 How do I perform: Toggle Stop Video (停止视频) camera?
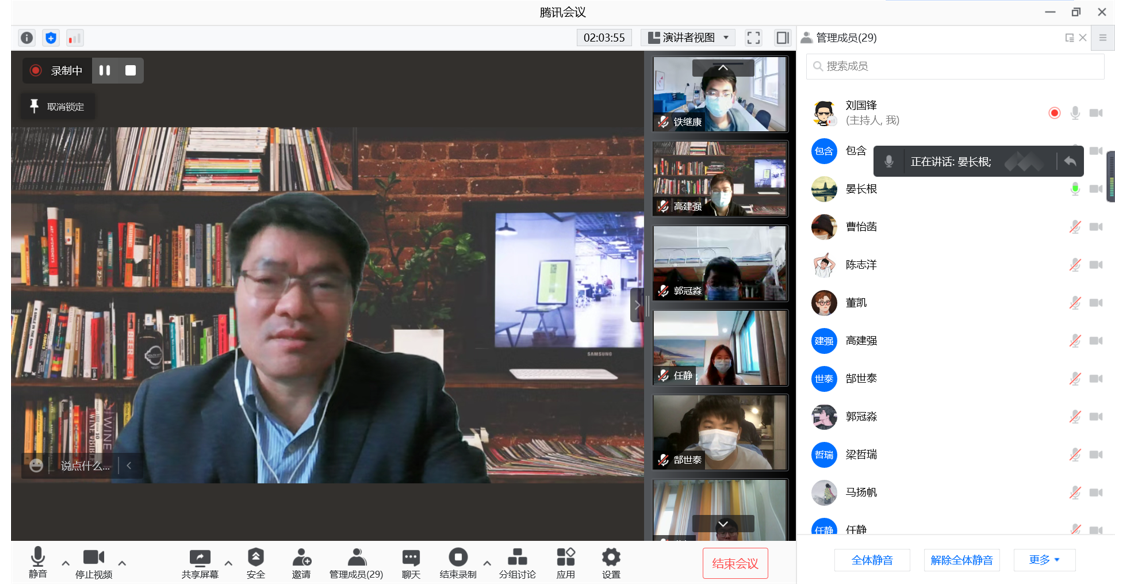[x=94, y=558]
